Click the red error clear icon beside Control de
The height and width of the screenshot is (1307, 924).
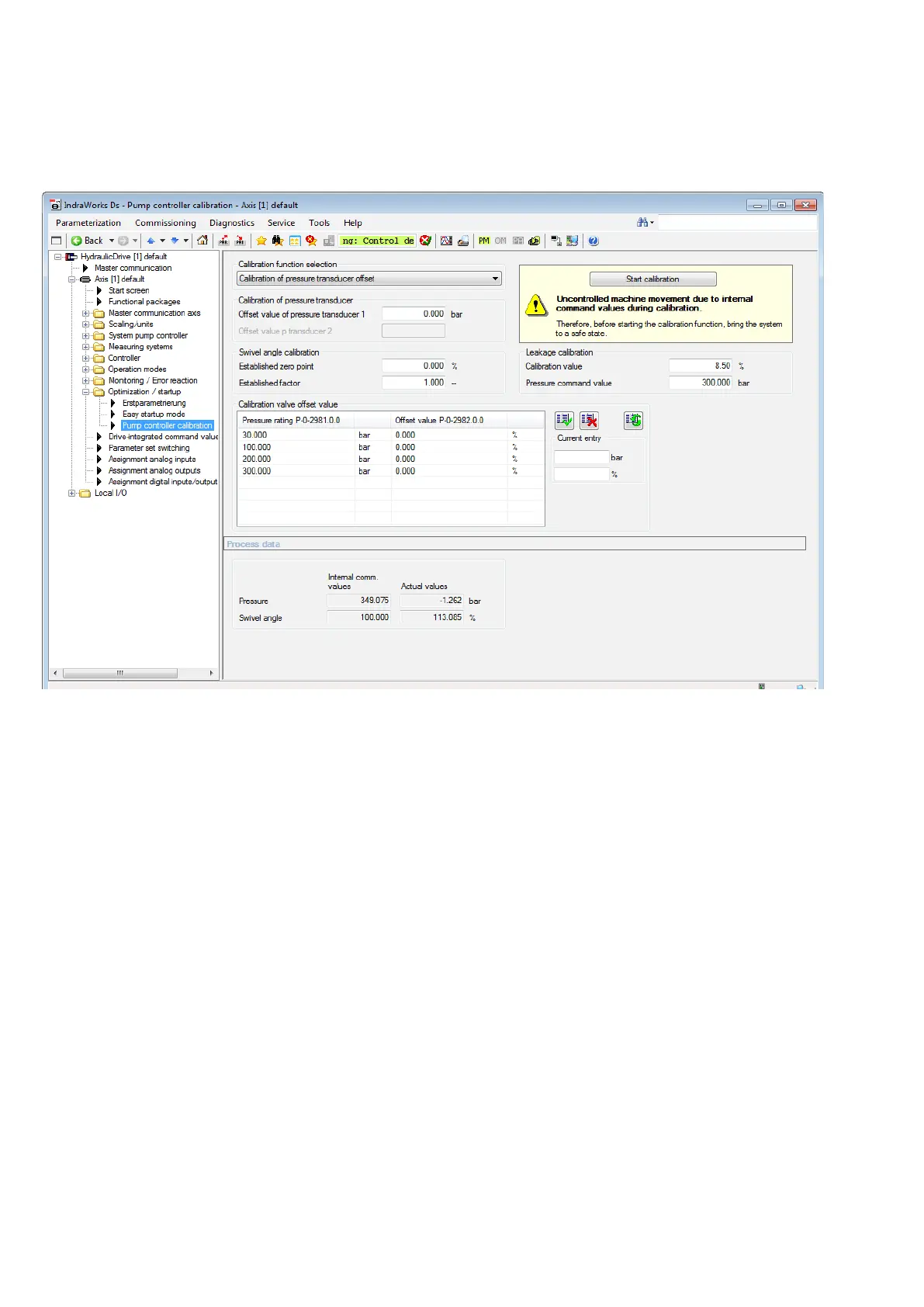pyautogui.click(x=425, y=241)
